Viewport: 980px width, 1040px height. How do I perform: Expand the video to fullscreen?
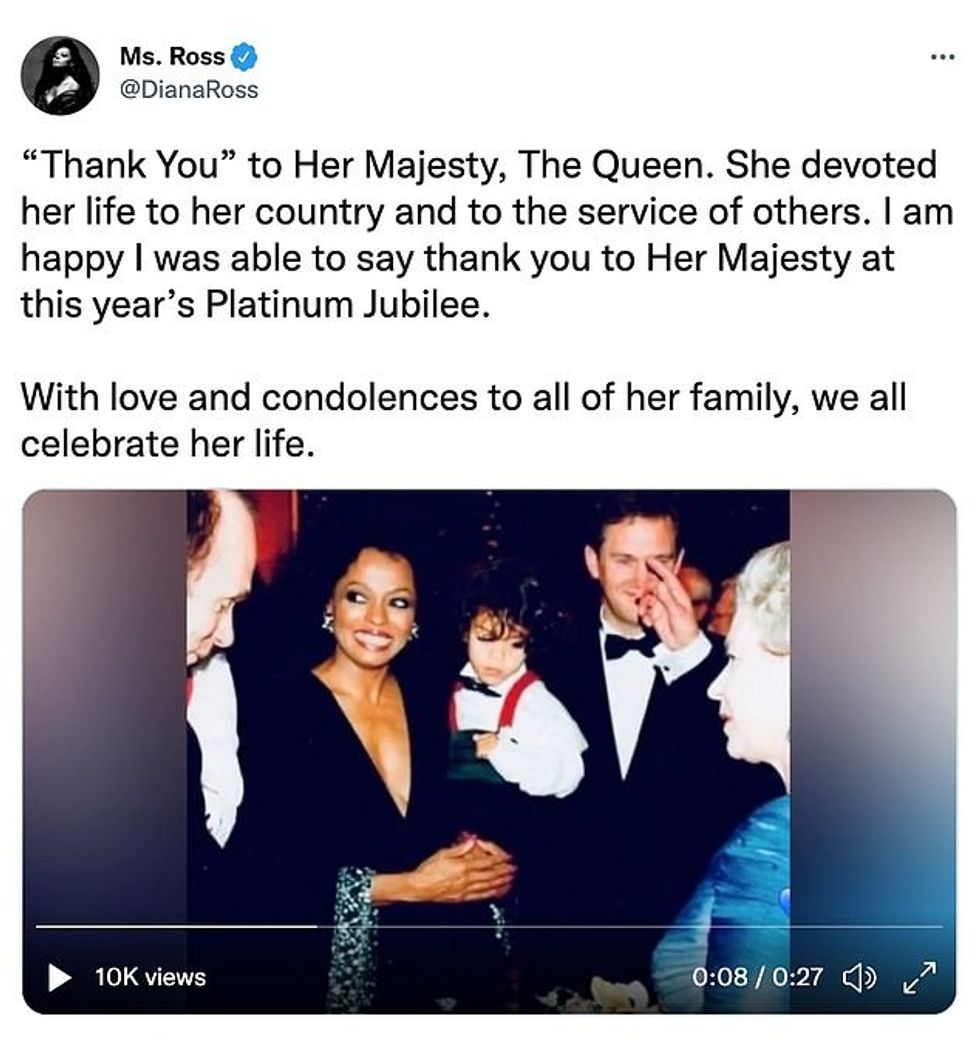click(919, 976)
